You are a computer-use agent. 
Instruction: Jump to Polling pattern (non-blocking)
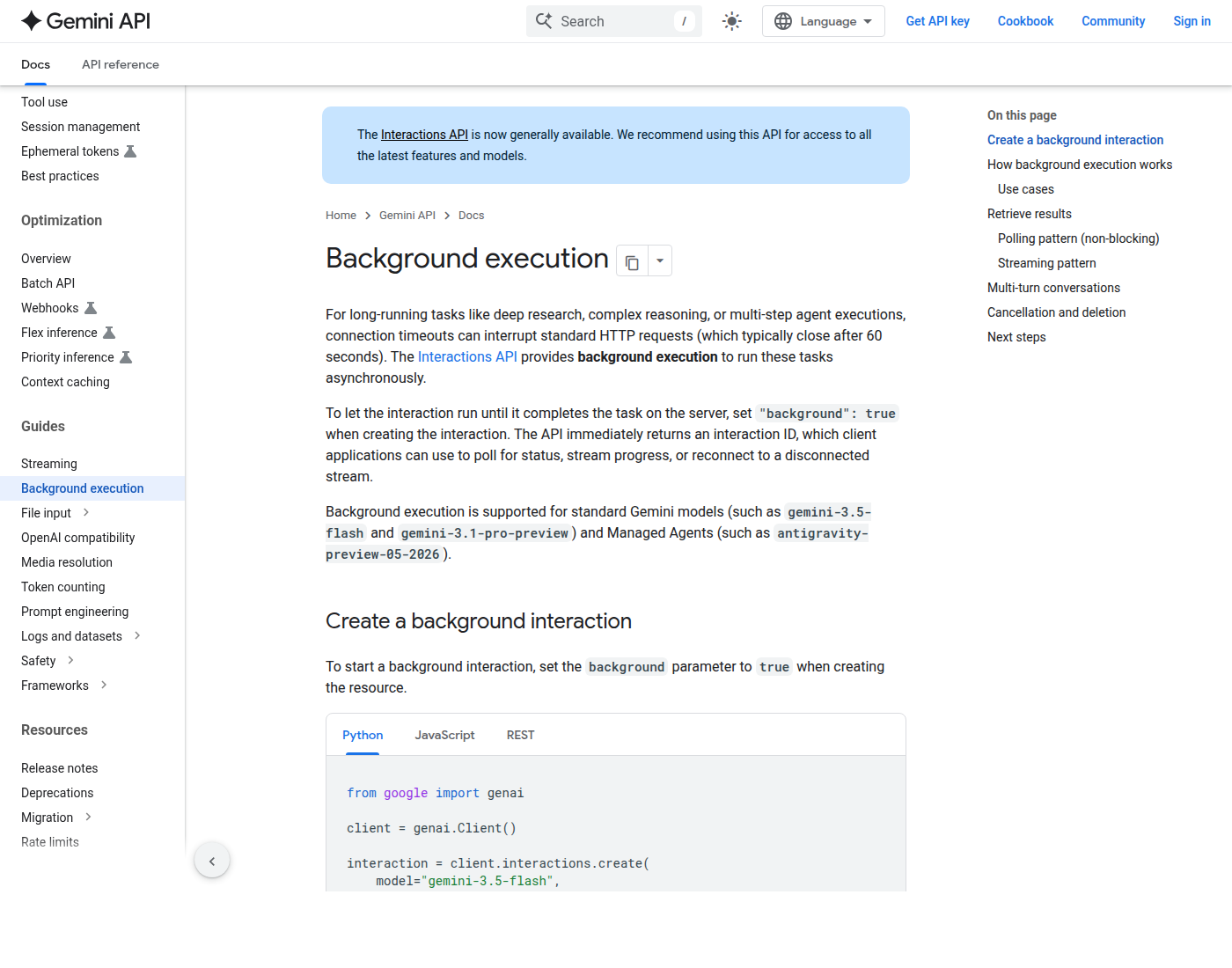click(x=1078, y=238)
